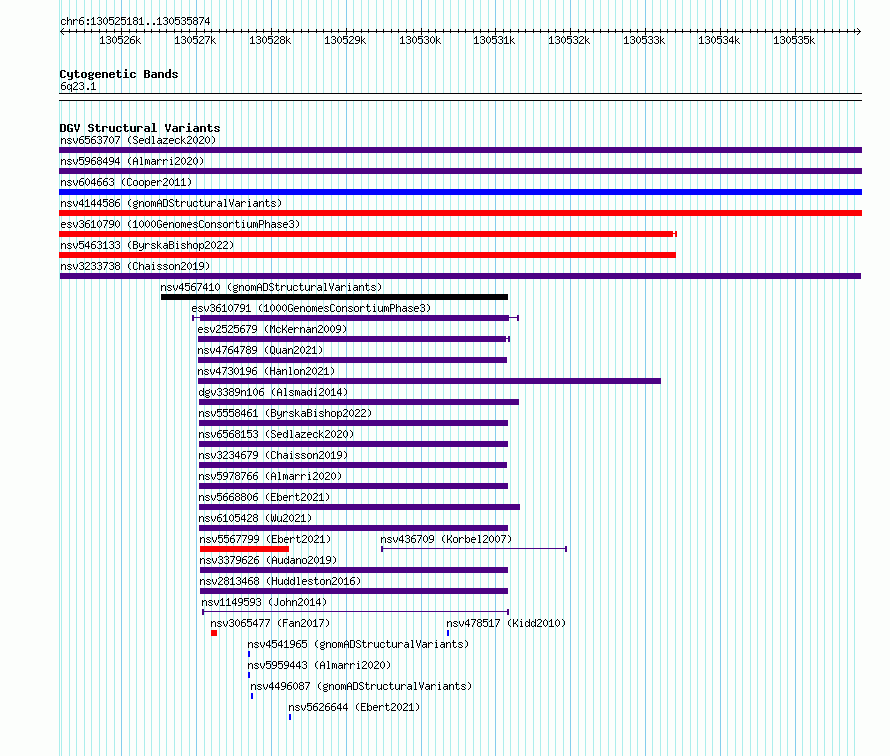Screen dimensions: 890x756
Task: Click nsv3065477 (Fan2017) label
Action: coord(270,623)
